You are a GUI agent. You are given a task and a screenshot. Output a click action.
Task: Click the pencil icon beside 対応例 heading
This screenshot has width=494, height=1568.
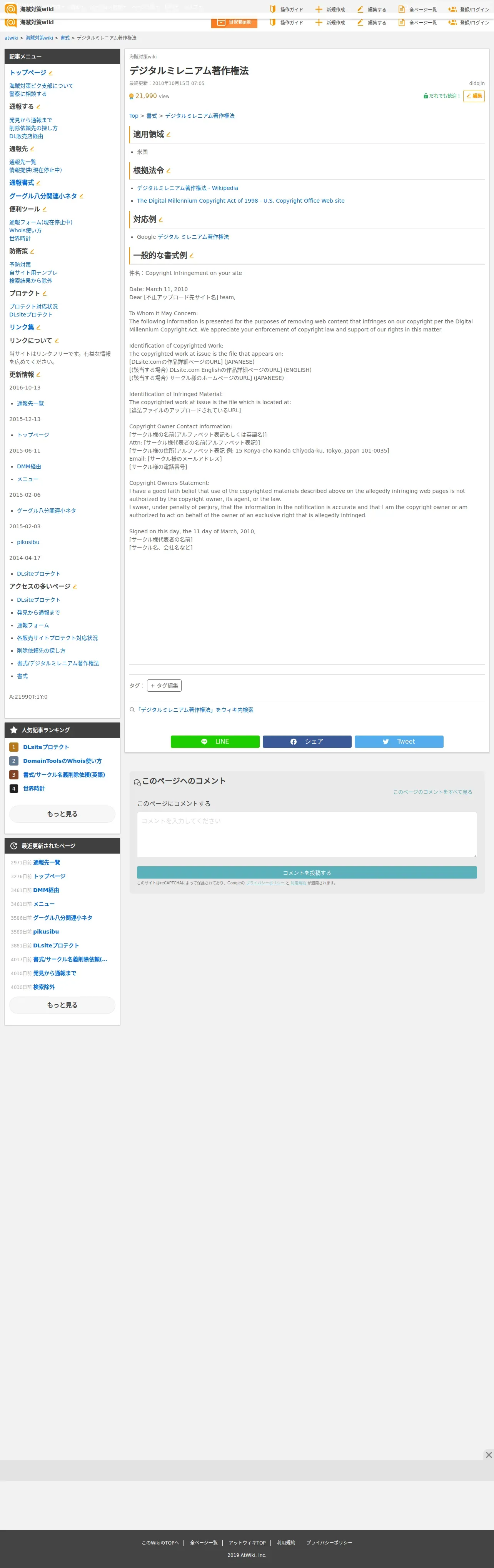coord(161,220)
